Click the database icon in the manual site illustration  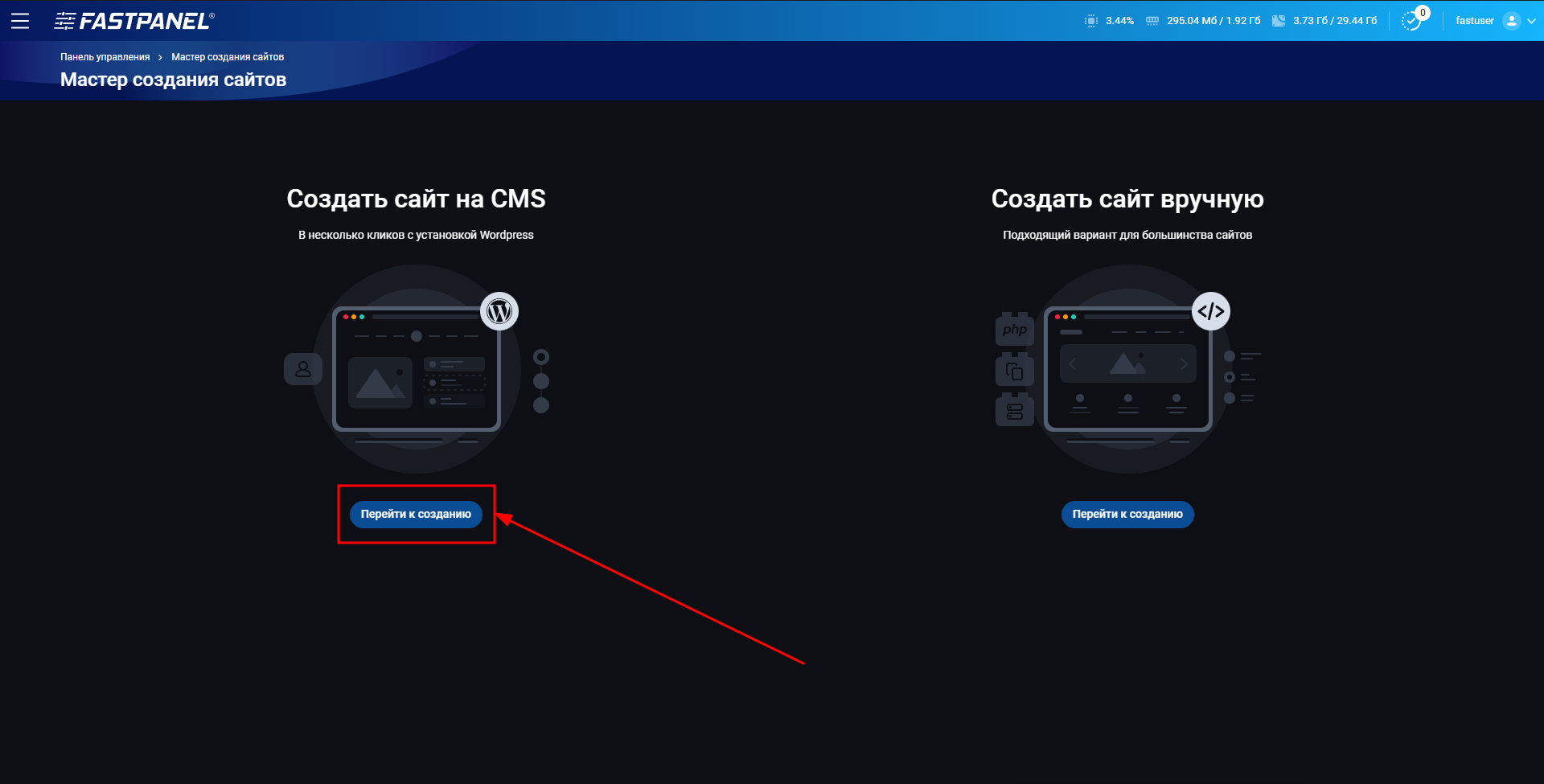[x=1014, y=409]
